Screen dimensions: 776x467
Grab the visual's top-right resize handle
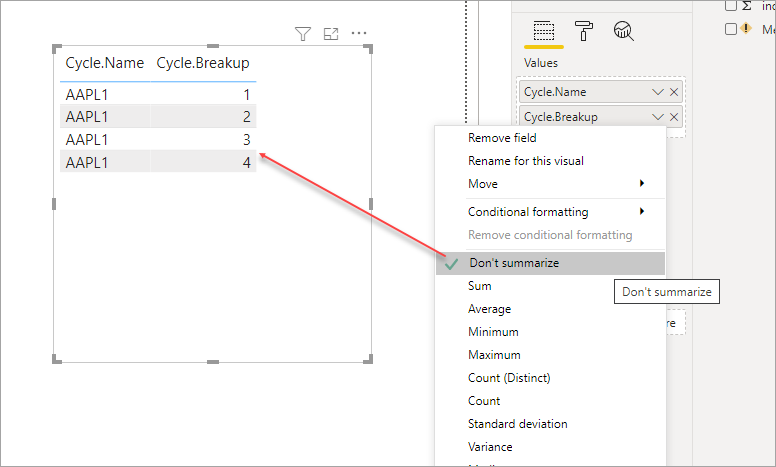pos(368,48)
